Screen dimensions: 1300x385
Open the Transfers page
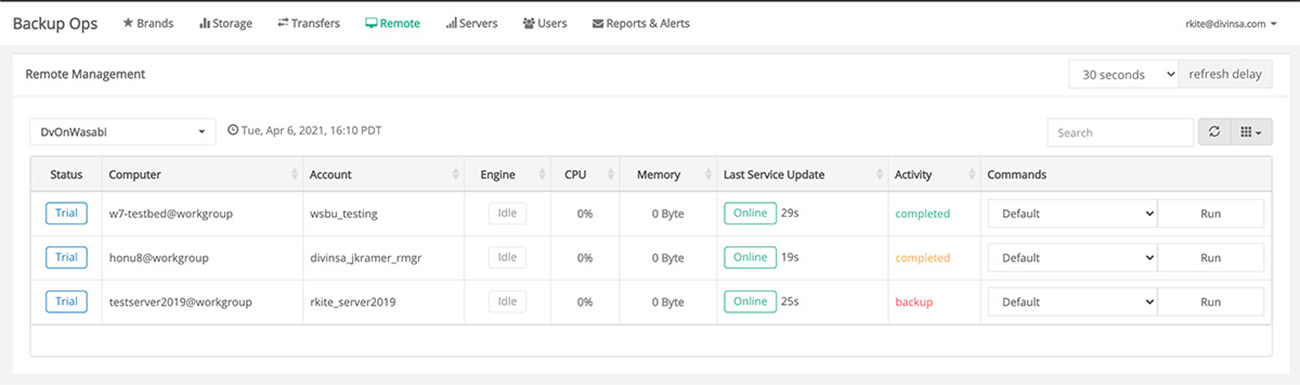(x=308, y=23)
